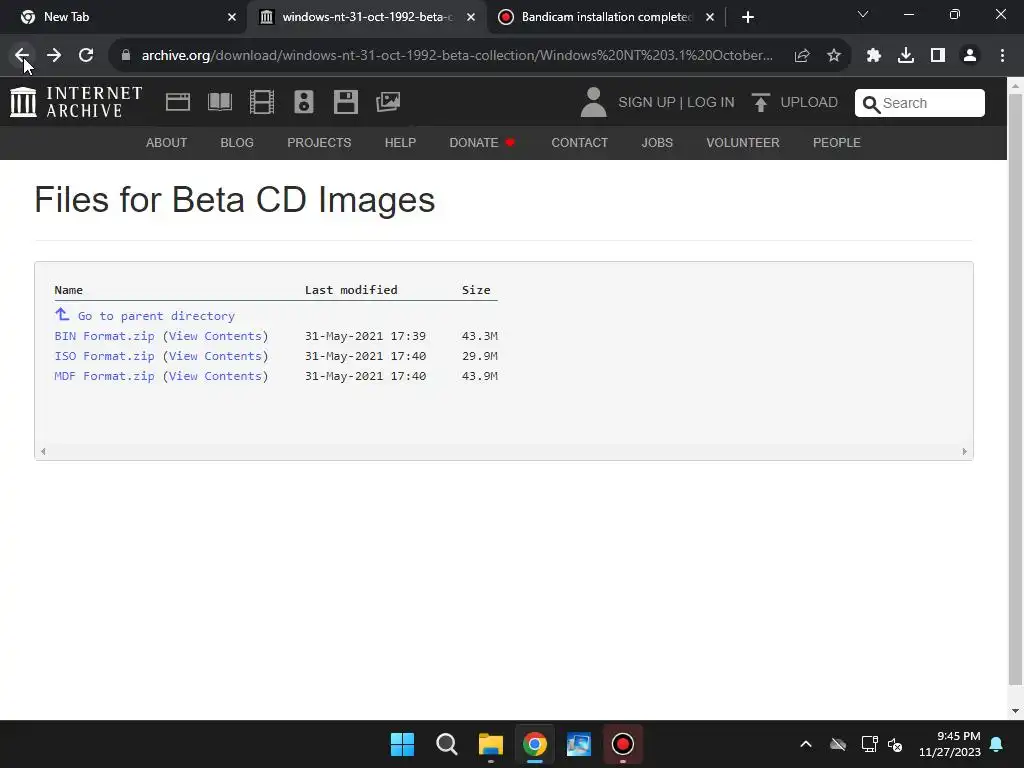The image size is (1024, 768).
Task: Download ISO Format.zip
Action: coord(104,356)
